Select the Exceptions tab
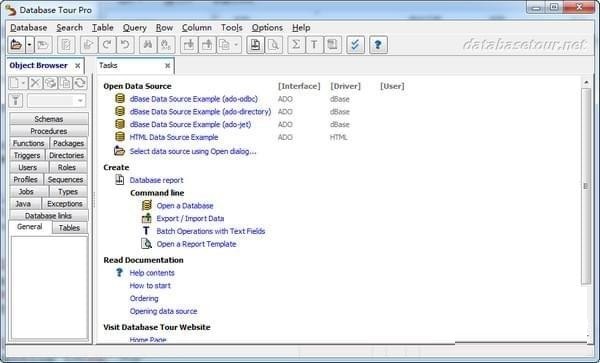Screen dimensions: 600x363 65,204
